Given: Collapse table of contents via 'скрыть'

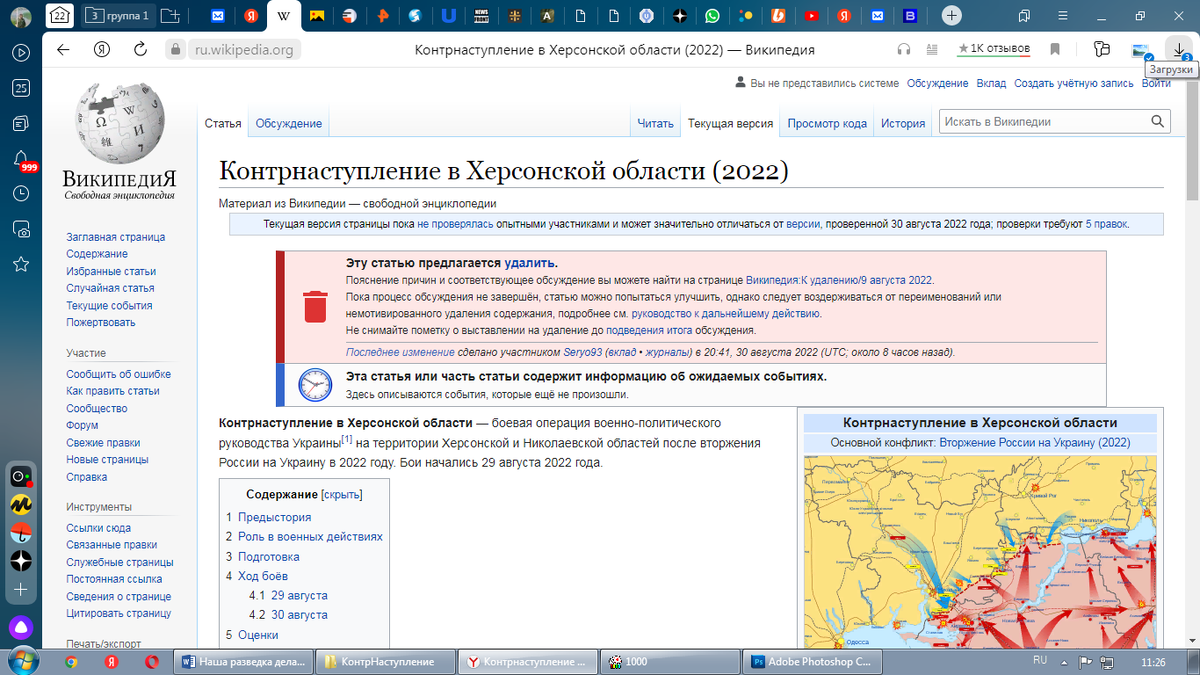Looking at the screenshot, I should [343, 494].
